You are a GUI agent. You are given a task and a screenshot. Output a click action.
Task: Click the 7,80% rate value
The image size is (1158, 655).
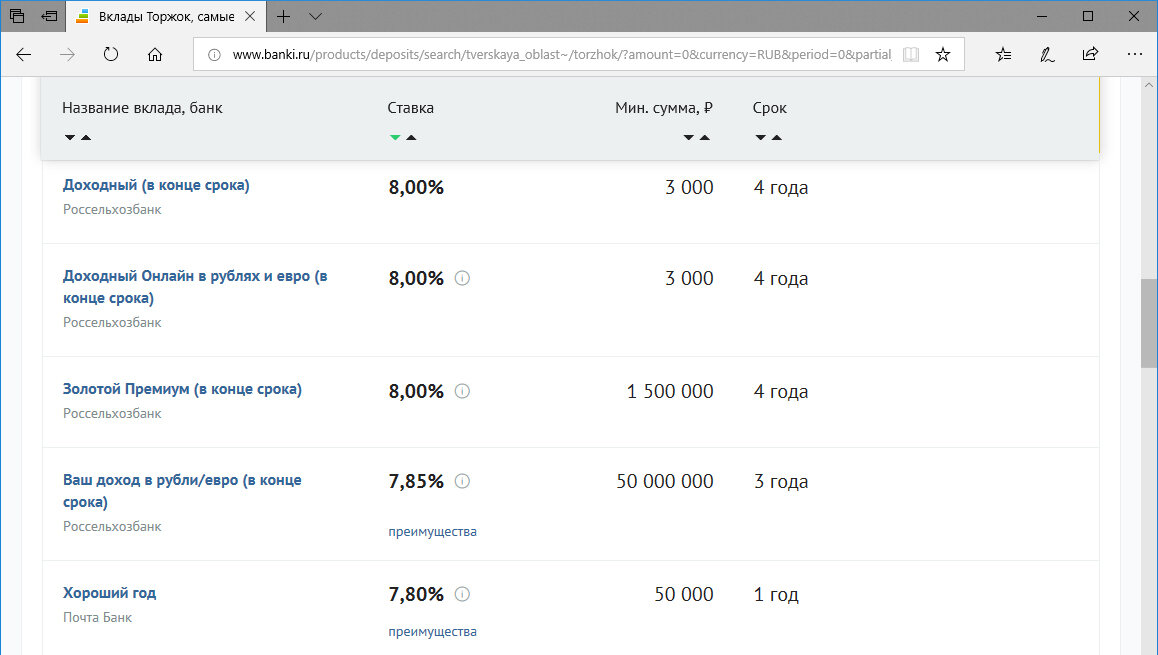click(416, 594)
